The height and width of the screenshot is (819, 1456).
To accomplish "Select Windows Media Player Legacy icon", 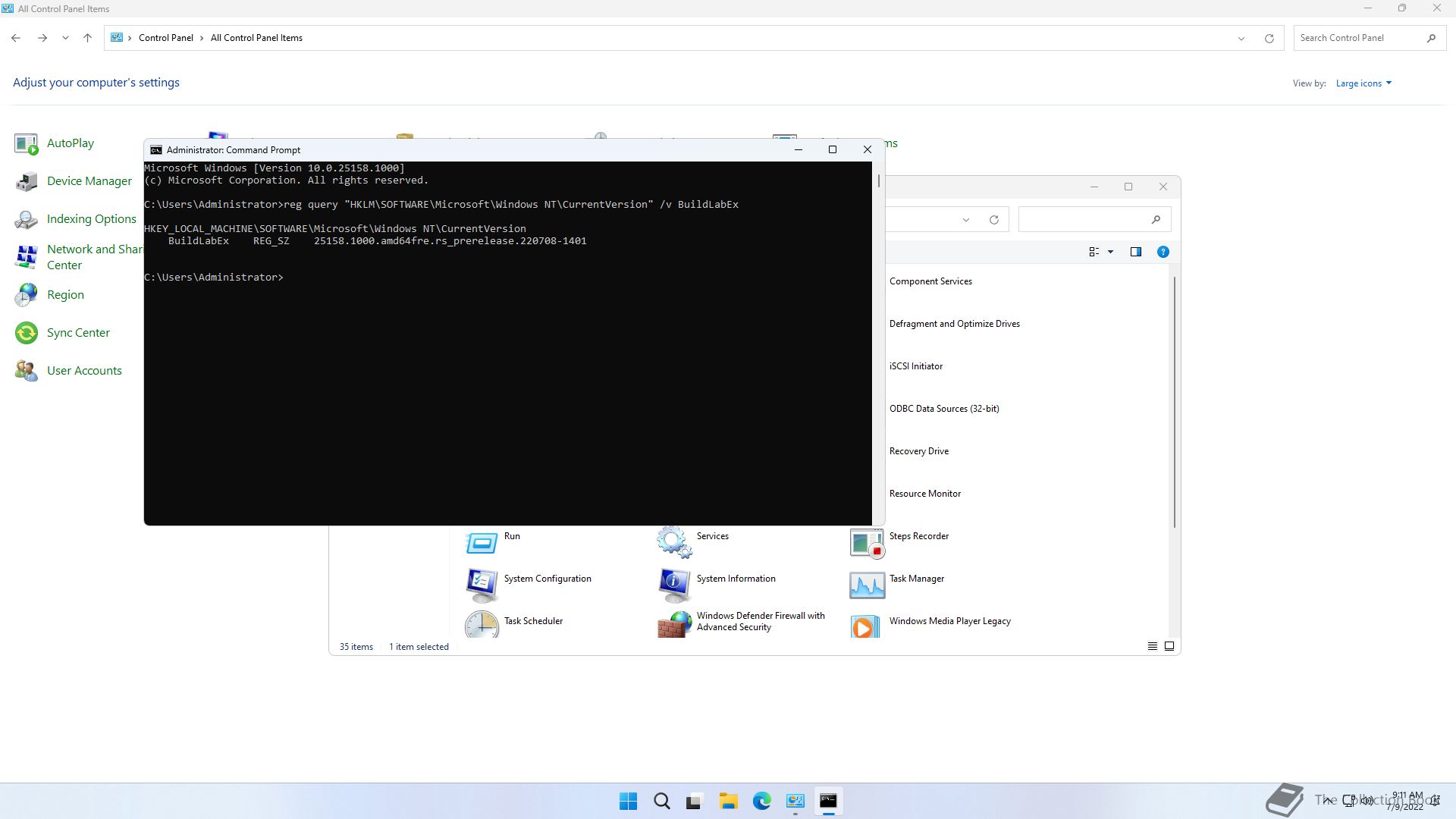I will (x=867, y=625).
